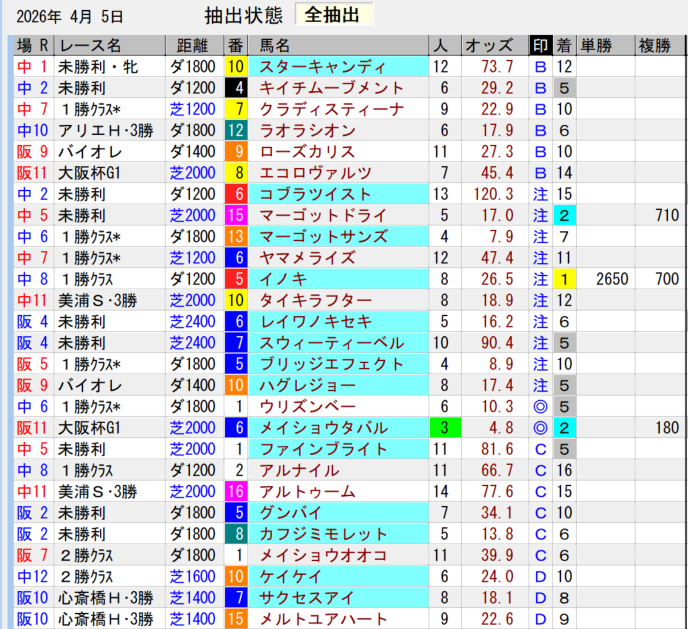Image resolution: width=688 pixels, height=629 pixels.
Task: Click magenta number 16 for アルトゥーム
Action: [236, 492]
